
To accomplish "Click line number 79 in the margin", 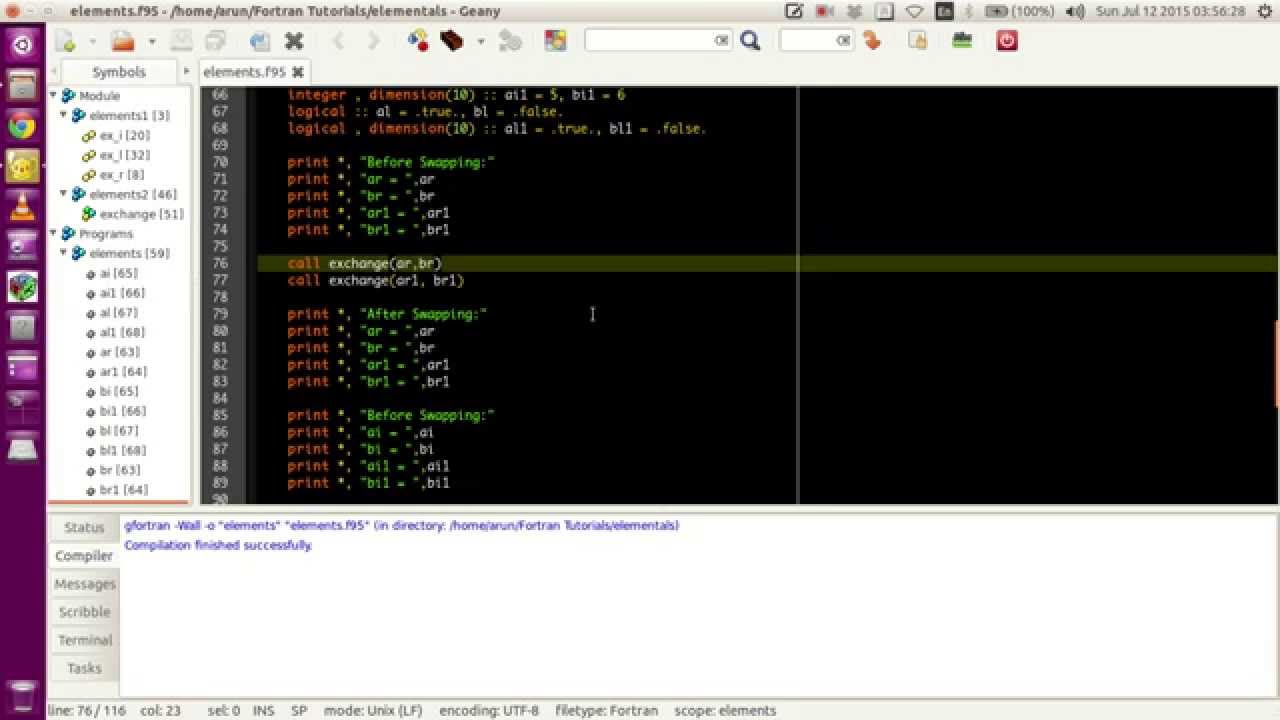I will [219, 314].
